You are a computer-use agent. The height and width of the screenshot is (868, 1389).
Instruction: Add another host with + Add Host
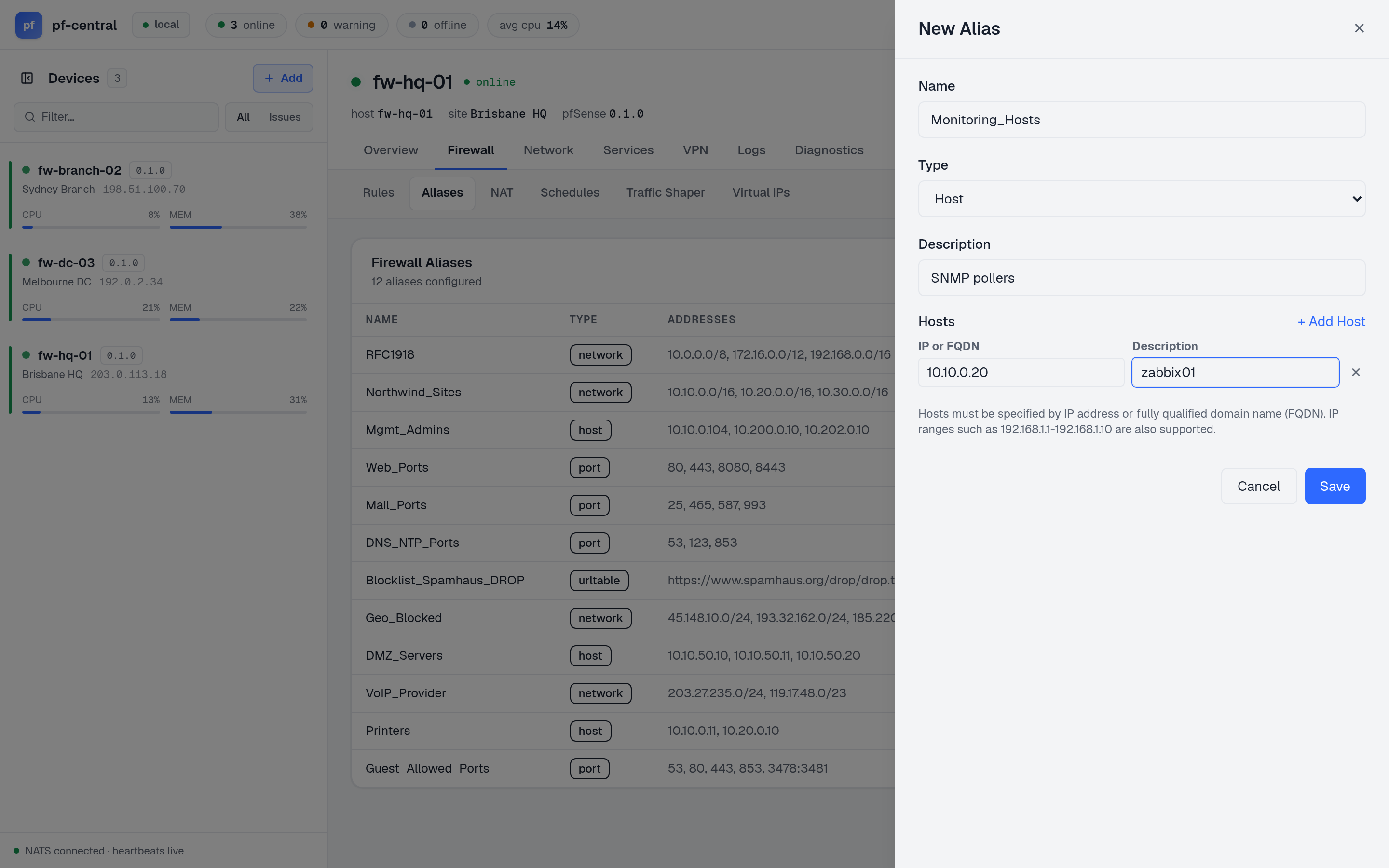click(x=1331, y=322)
